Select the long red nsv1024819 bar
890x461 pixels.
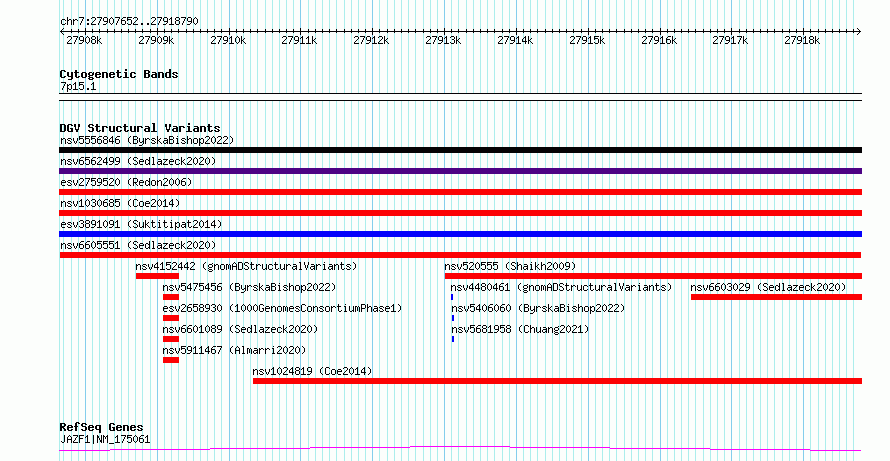tap(557, 381)
